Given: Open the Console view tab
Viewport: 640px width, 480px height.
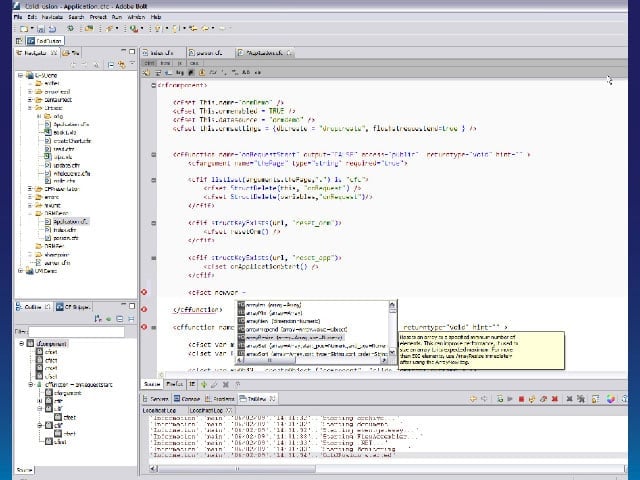Looking at the screenshot, I should (x=187, y=399).
